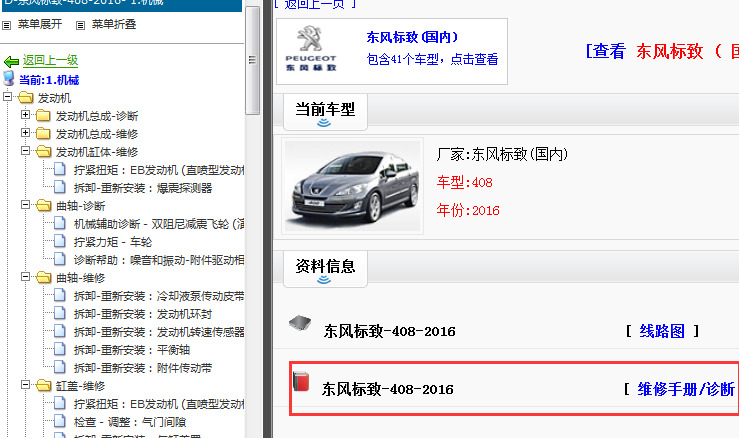Select the 发动机总成-维修 folder icon
Viewport: 739px width, 438px height.
pyautogui.click(x=43, y=133)
